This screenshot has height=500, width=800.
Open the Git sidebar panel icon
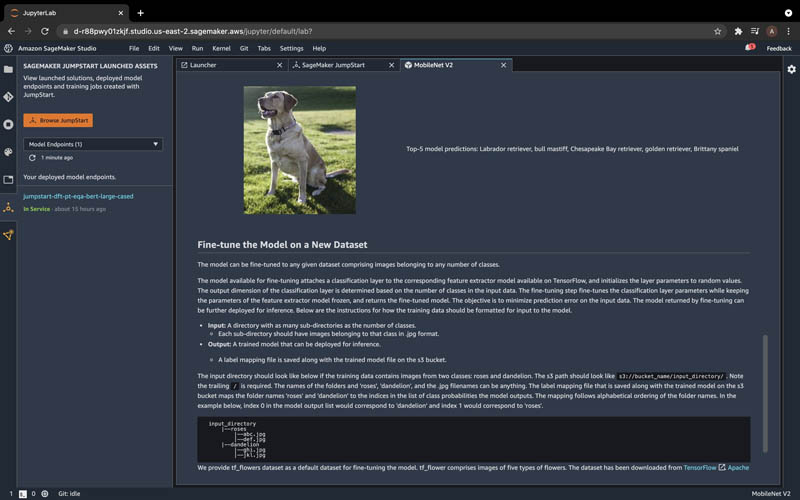[x=8, y=97]
